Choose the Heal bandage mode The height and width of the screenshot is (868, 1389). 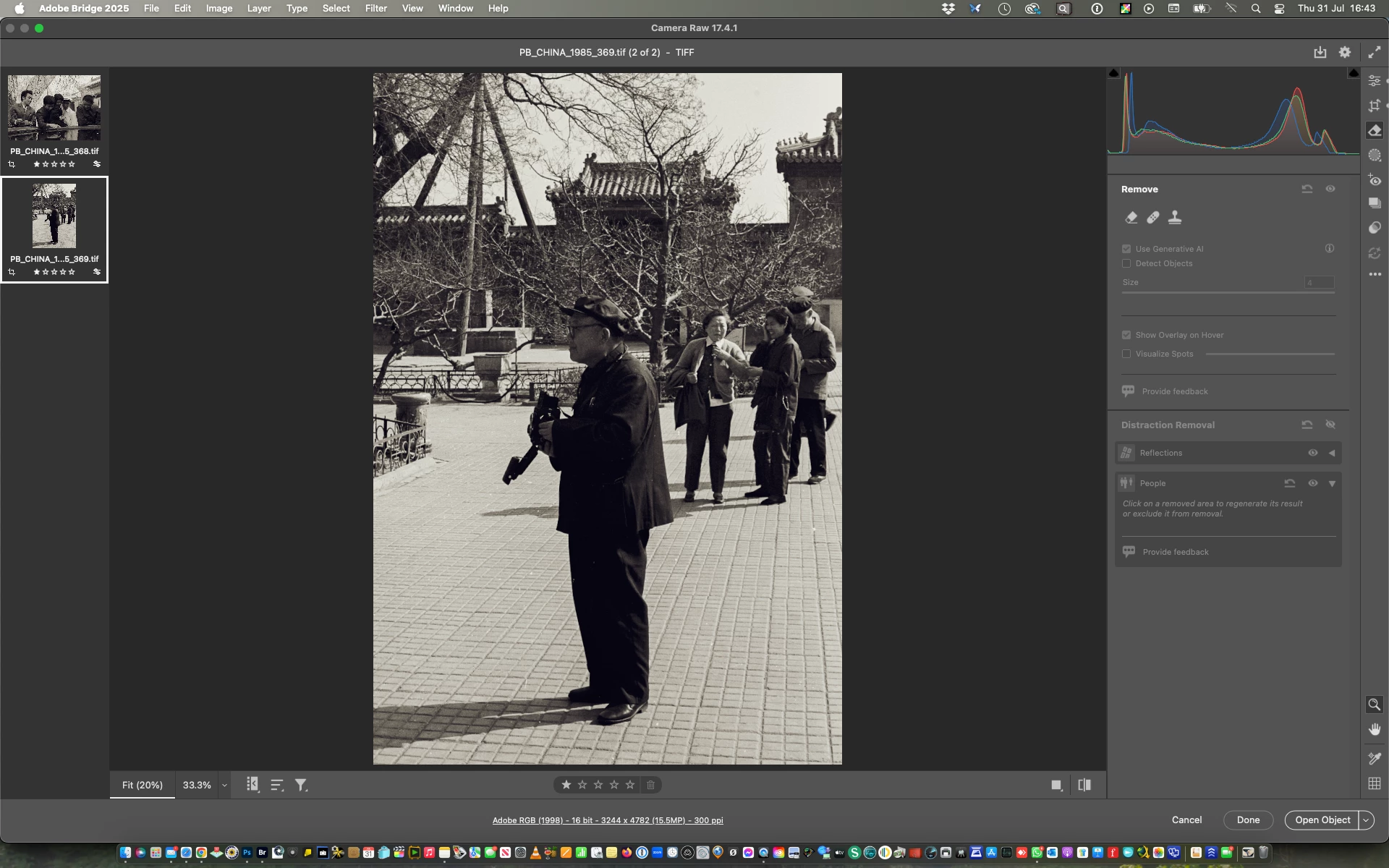(1153, 217)
